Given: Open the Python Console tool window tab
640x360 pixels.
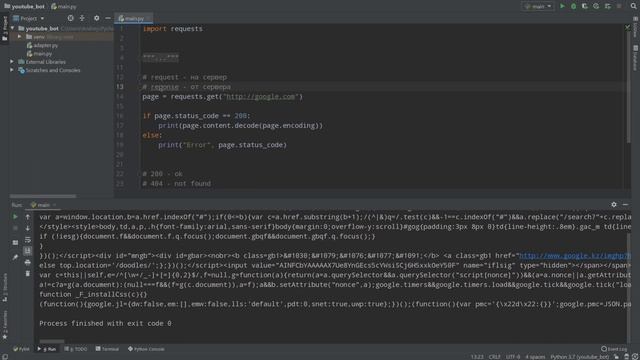Looking at the screenshot, I should (146, 349).
